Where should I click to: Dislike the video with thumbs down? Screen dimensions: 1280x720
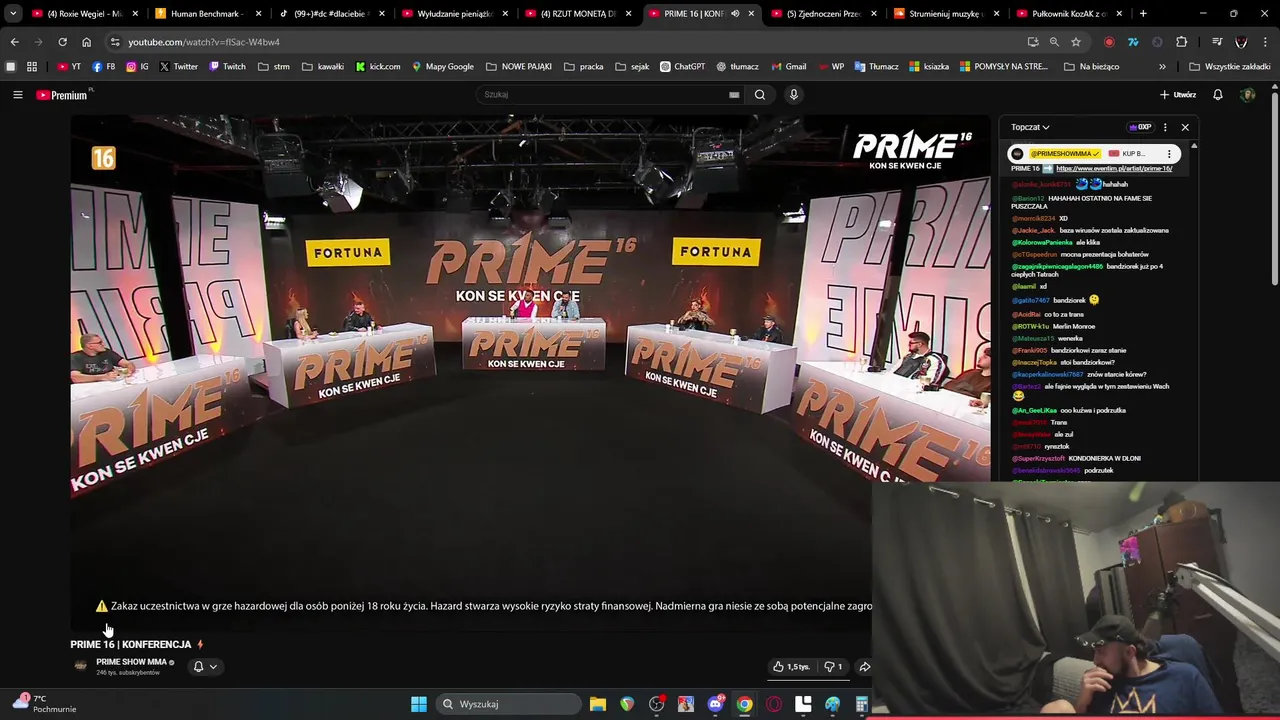[833, 667]
